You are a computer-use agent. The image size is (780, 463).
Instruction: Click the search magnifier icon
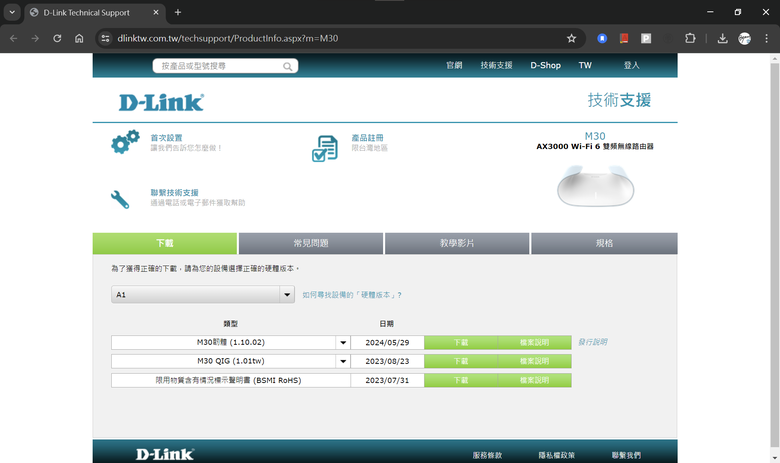288,66
